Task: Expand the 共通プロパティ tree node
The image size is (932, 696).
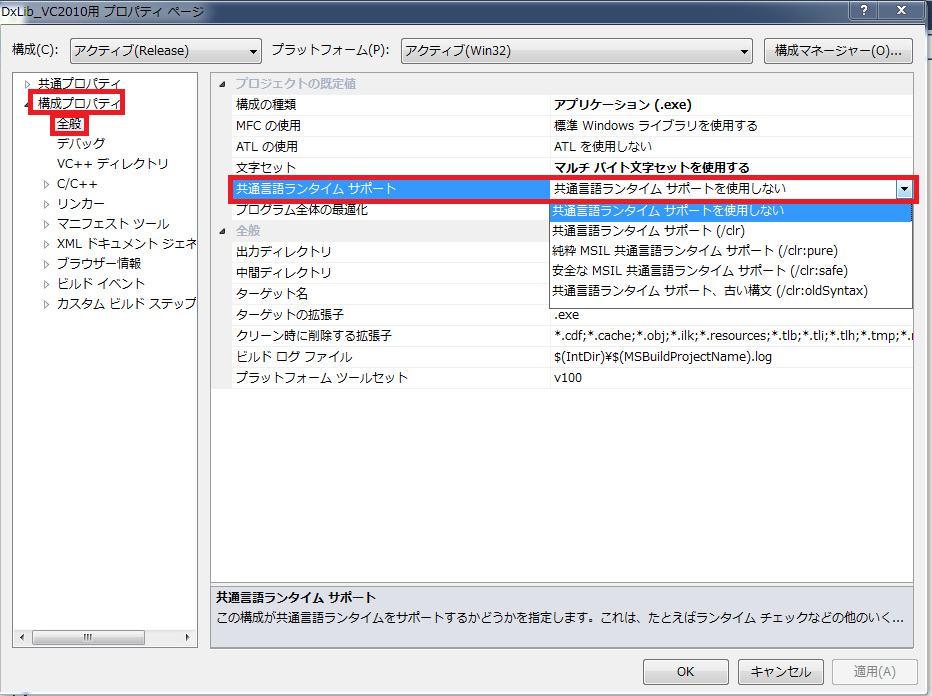Action: point(27,84)
